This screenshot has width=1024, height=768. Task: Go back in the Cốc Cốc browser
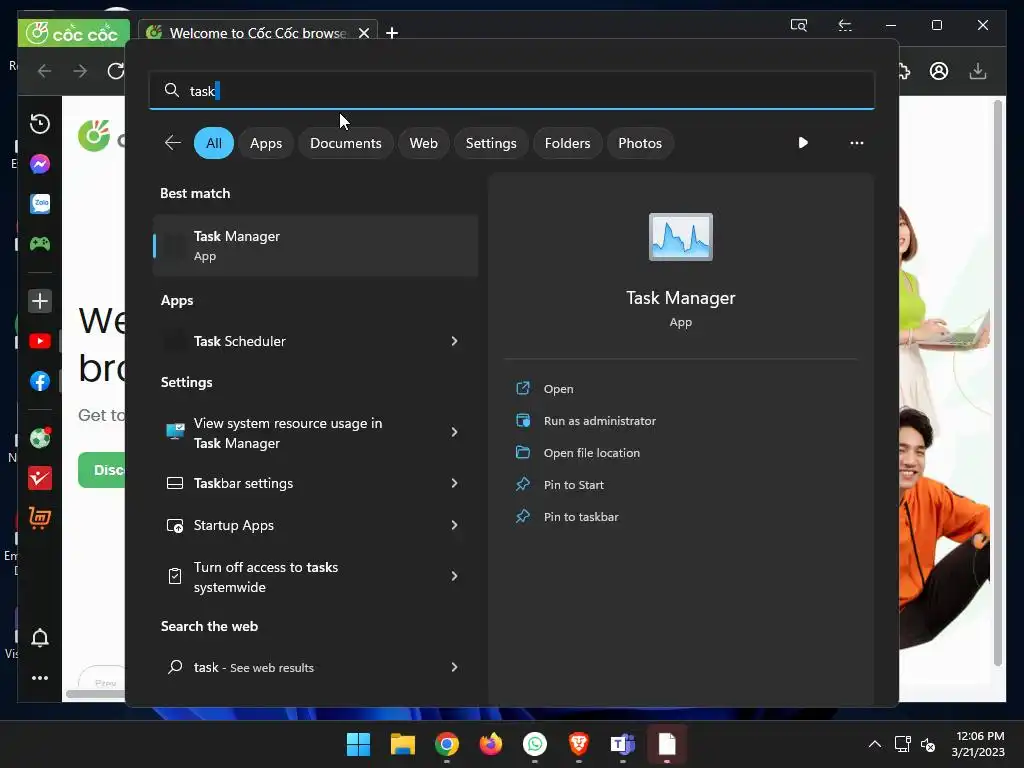[44, 71]
